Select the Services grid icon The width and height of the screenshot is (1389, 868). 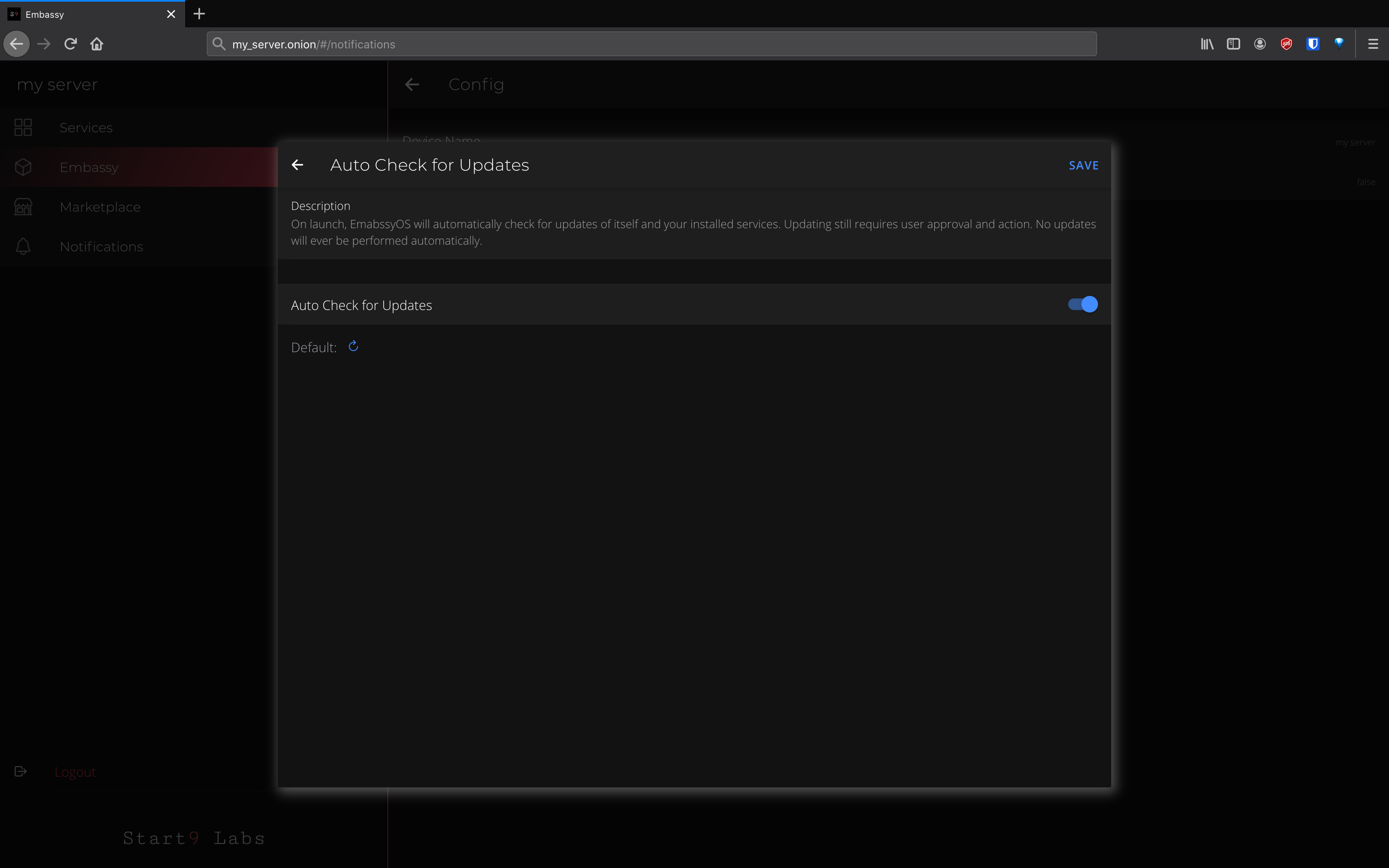[23, 127]
